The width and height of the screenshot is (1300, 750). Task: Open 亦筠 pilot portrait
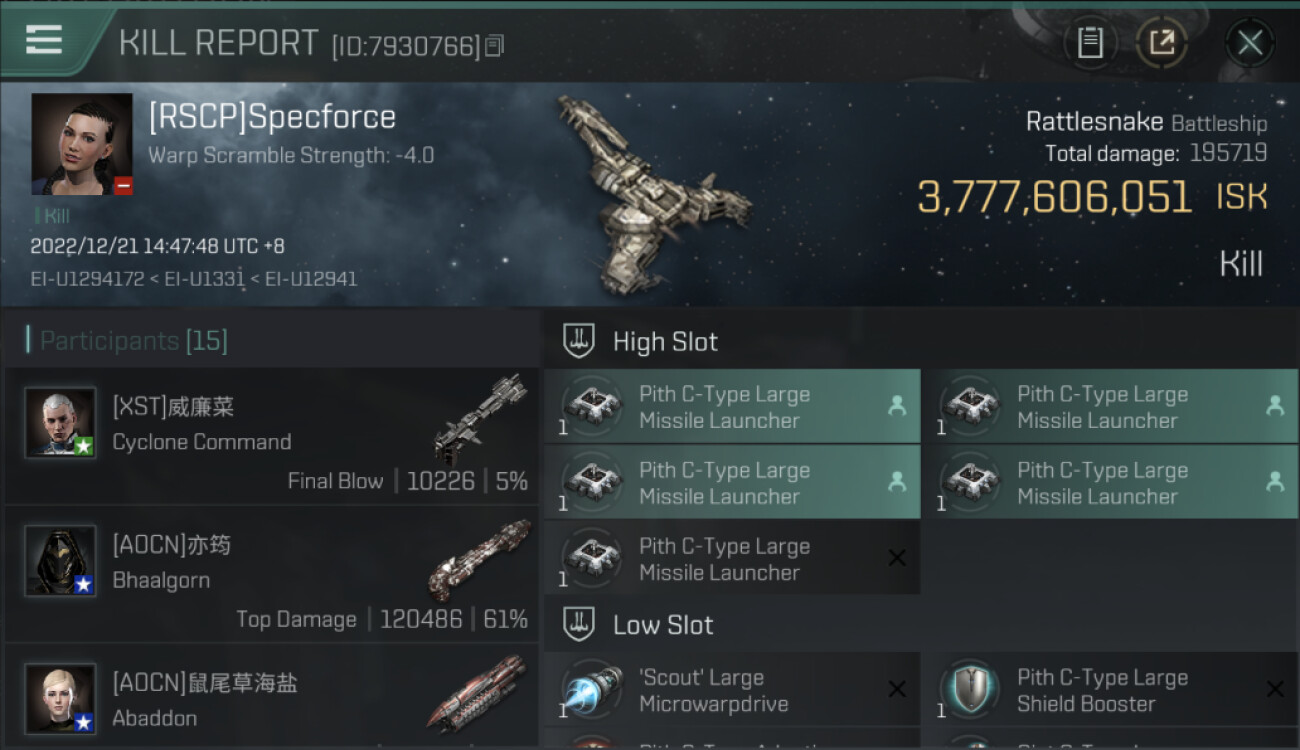60,560
